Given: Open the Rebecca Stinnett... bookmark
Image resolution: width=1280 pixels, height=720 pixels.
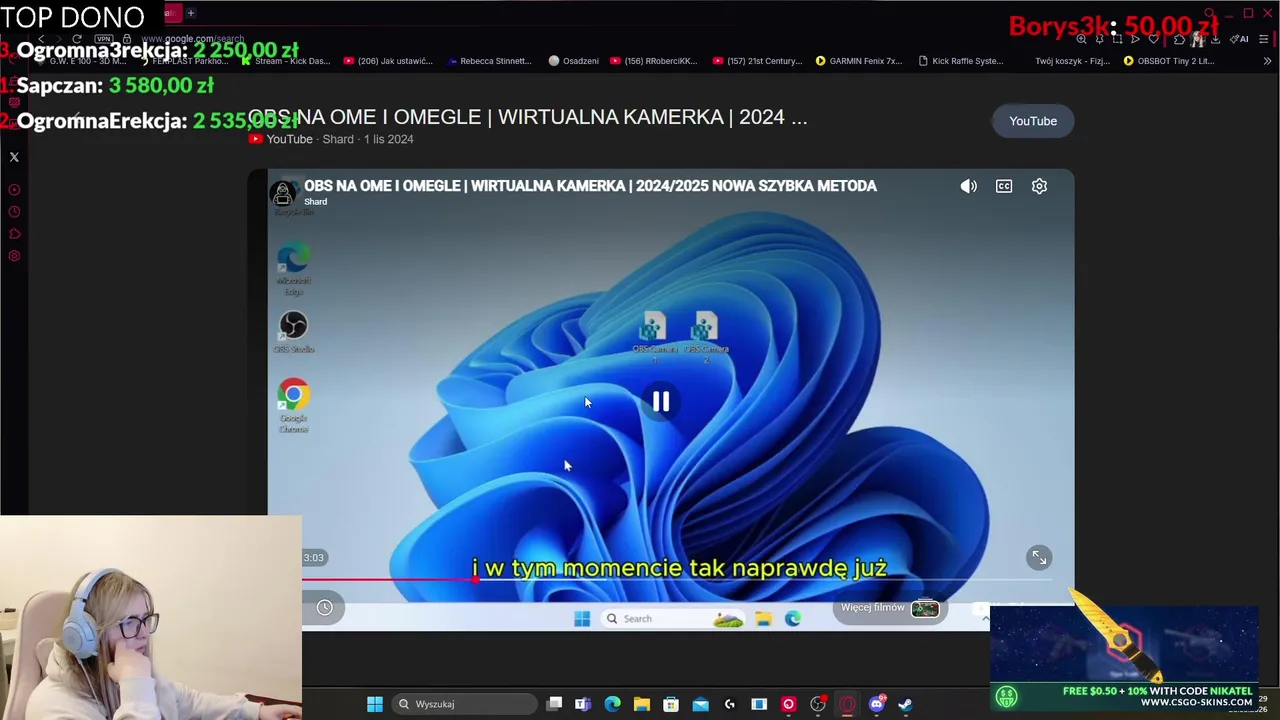Looking at the screenshot, I should (489, 61).
